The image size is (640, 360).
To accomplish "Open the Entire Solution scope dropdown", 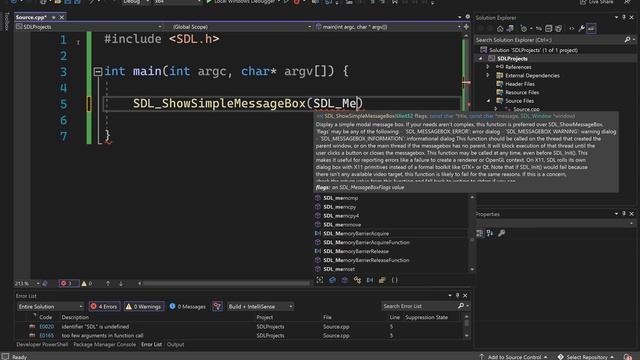I will (50, 307).
